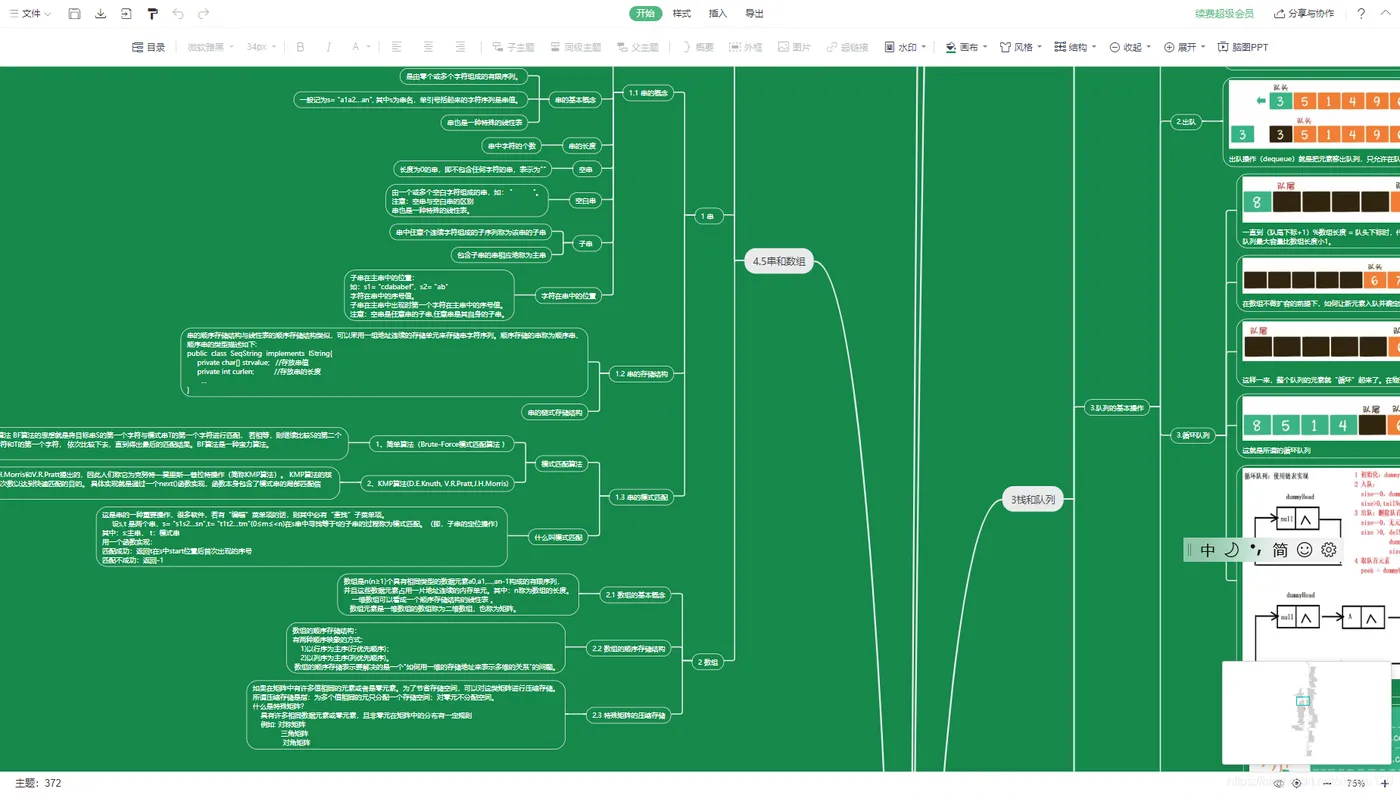Toggle the eye view mode in status bar
Image resolution: width=1400 pixels, height=795 pixels.
point(1277,784)
